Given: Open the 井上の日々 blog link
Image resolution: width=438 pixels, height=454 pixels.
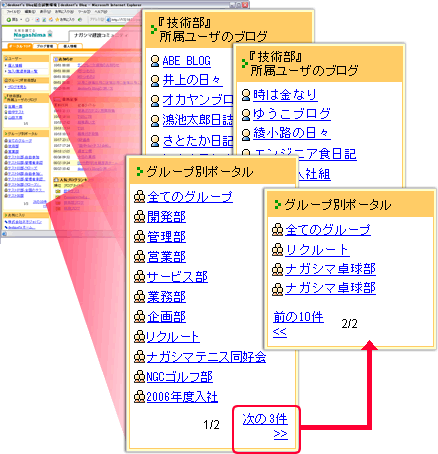Looking at the screenshot, I should (x=192, y=80).
